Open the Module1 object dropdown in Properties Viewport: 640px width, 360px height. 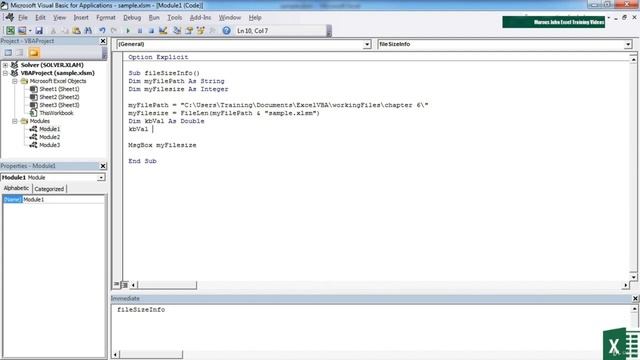point(100,178)
